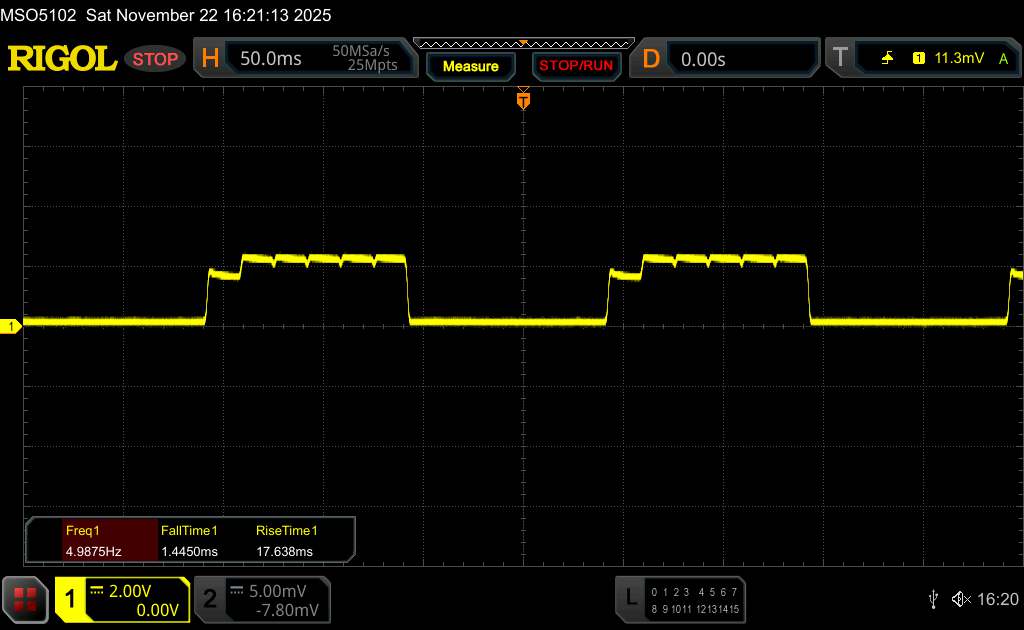Click the orange trigger position marker above grid
The width and height of the screenshot is (1024, 630).
(x=522, y=99)
